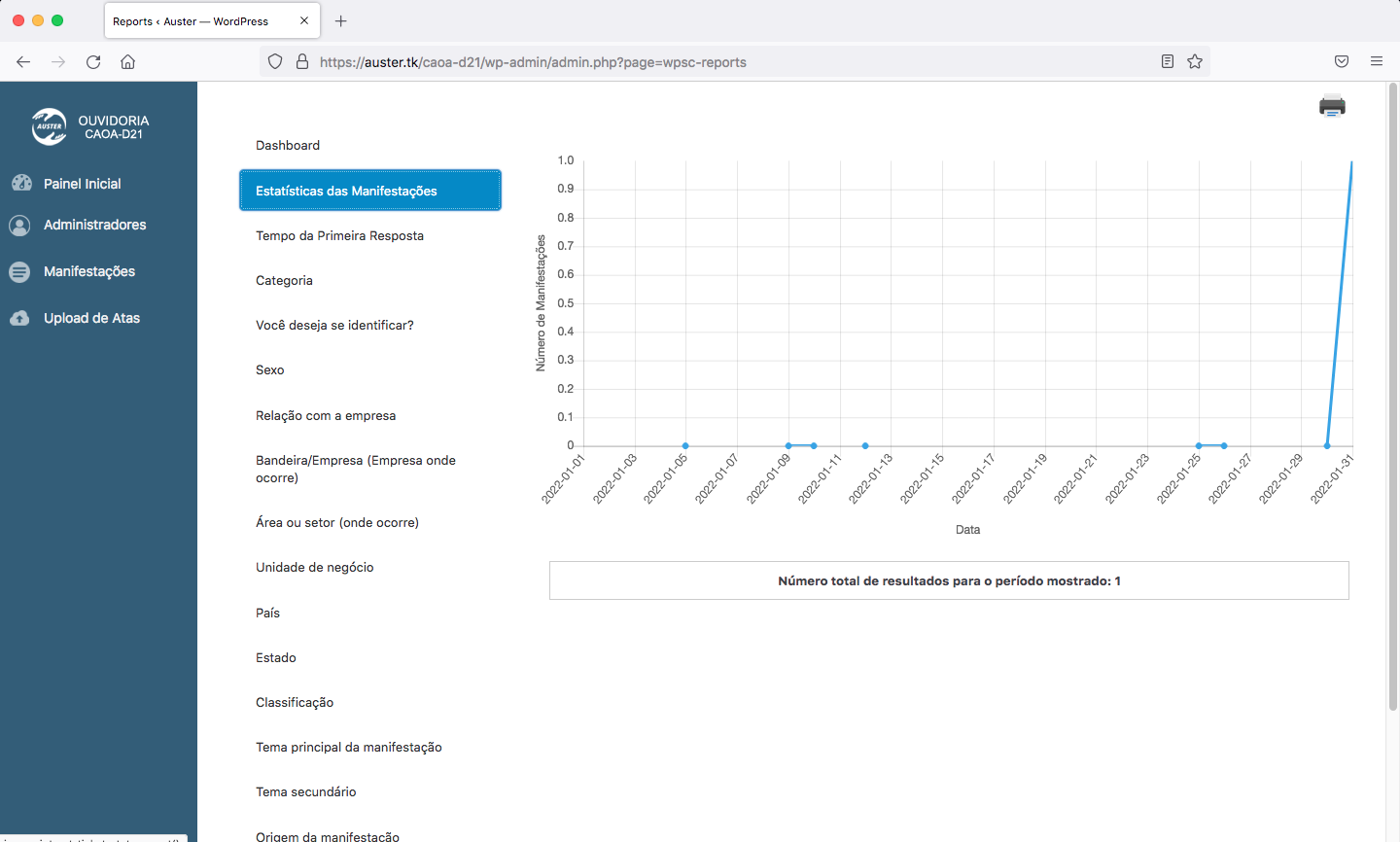Open Estatísticas das Manifestações report

(x=369, y=191)
